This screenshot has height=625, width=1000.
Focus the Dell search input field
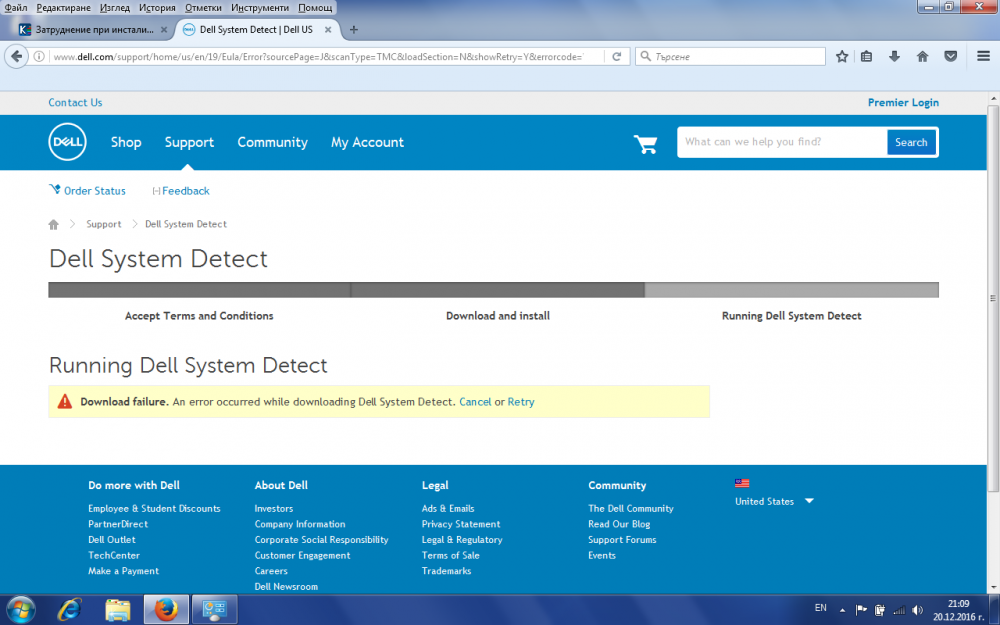782,142
